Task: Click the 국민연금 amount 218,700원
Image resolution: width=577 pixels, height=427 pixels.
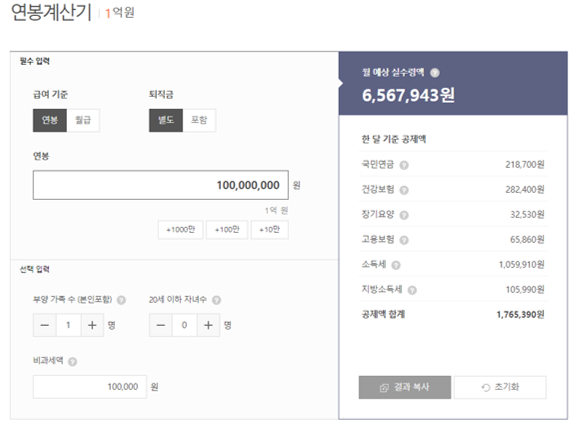Action: pyautogui.click(x=525, y=165)
